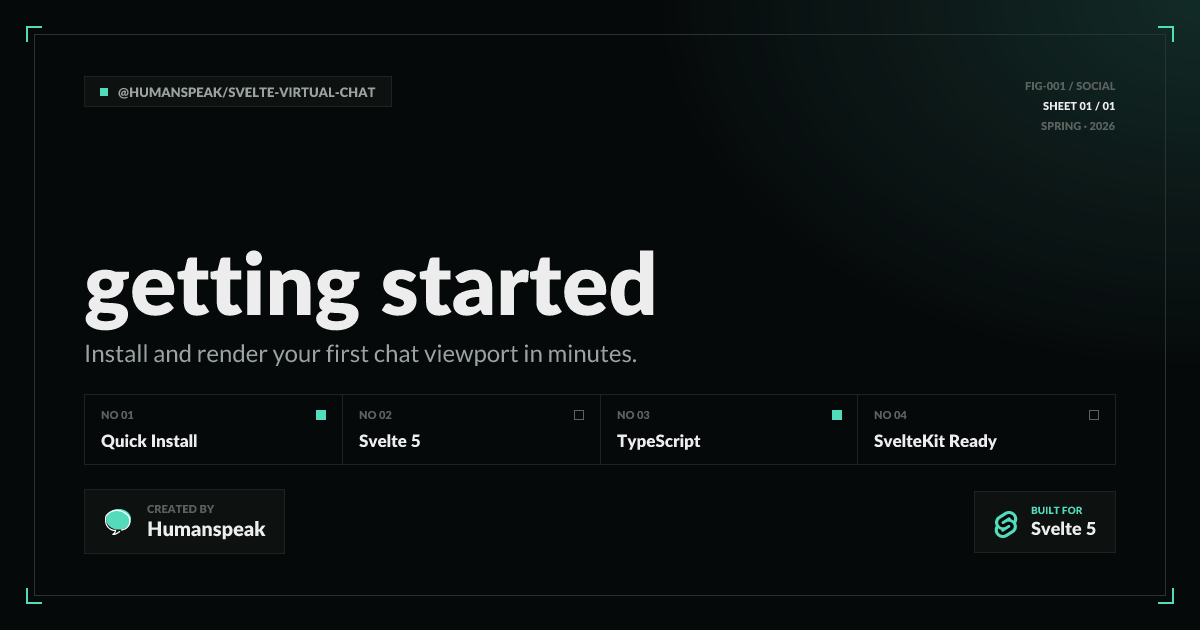Click the 'Install and render your first chat viewport' subtitle
This screenshot has width=1200, height=630.
(x=361, y=354)
